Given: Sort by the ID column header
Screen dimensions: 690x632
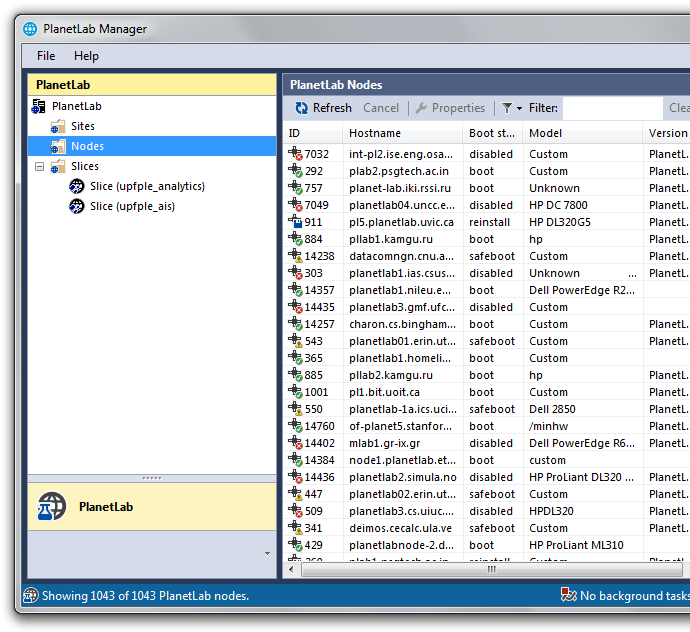Looking at the screenshot, I should pyautogui.click(x=313, y=133).
